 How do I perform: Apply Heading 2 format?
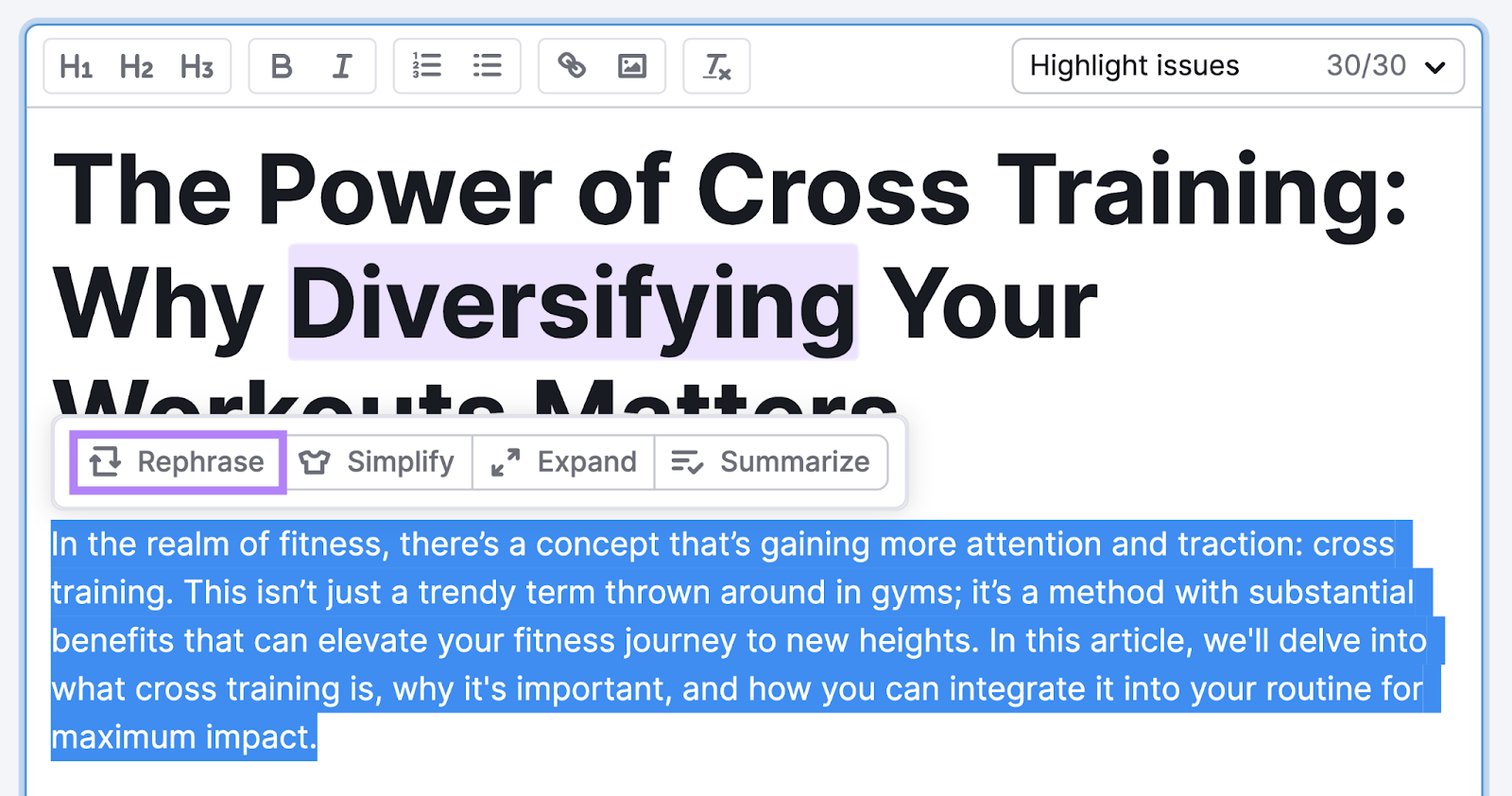pyautogui.click(x=136, y=66)
